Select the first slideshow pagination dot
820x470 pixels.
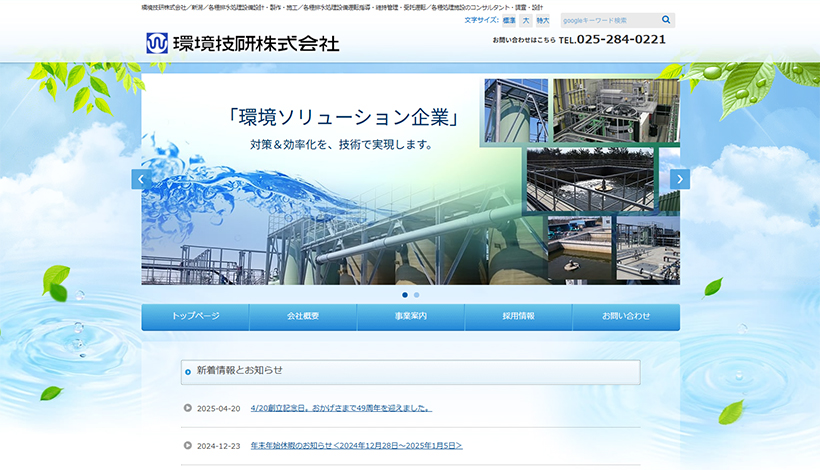point(404,295)
